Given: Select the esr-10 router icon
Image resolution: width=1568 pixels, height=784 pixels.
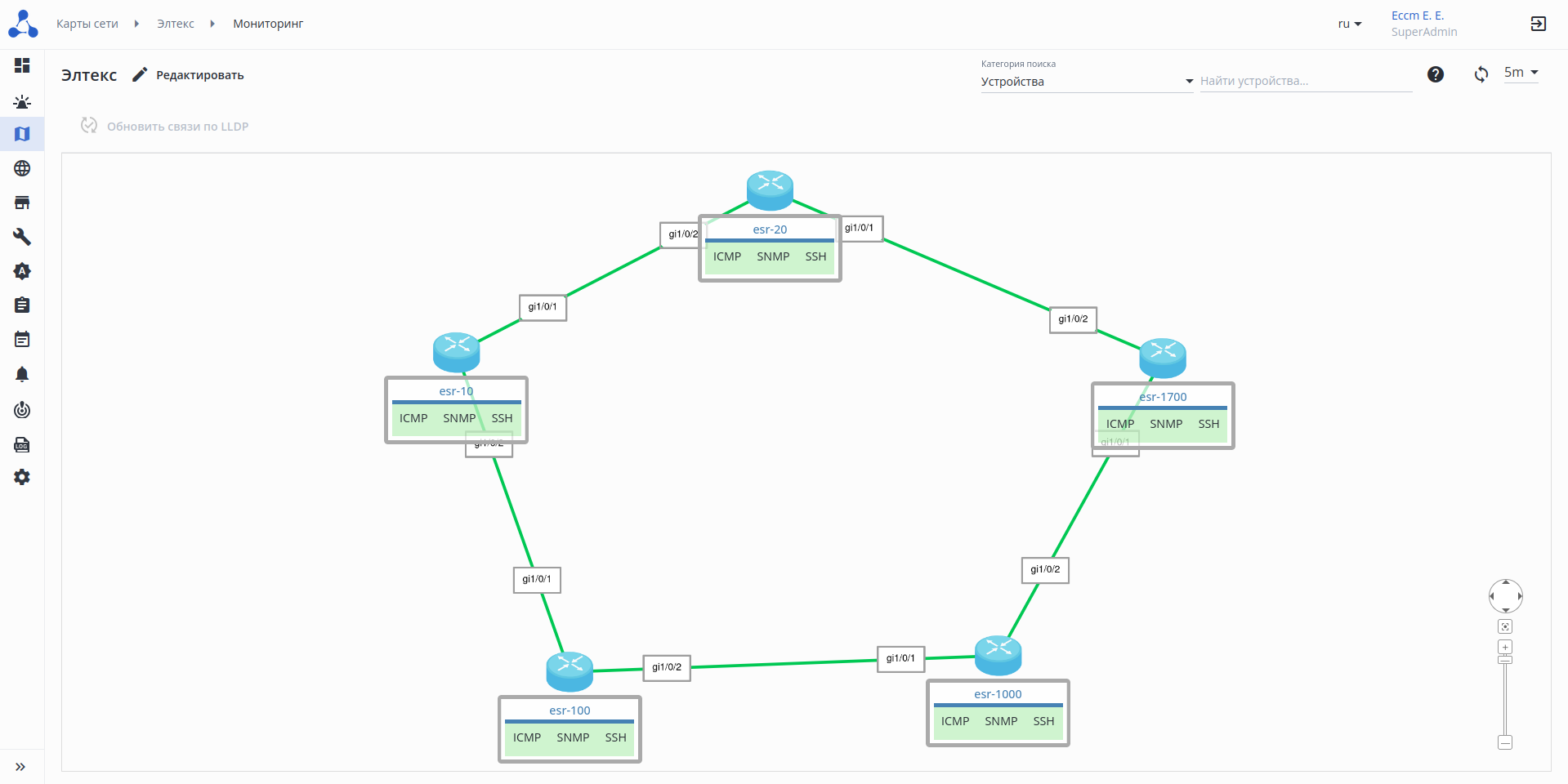Looking at the screenshot, I should pos(456,351).
